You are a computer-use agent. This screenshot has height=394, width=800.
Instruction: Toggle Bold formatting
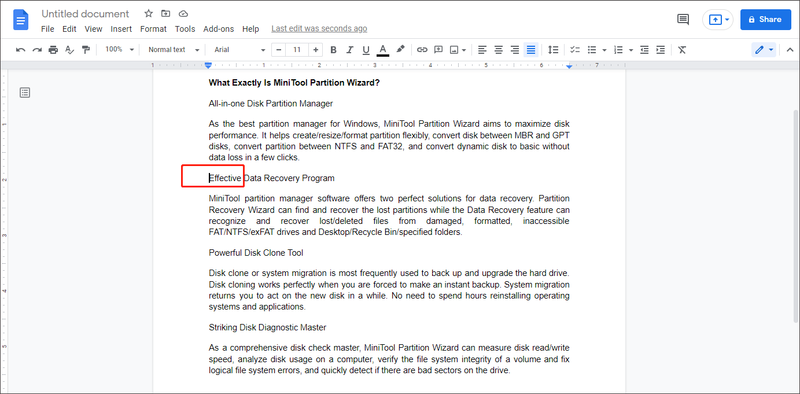tap(333, 50)
